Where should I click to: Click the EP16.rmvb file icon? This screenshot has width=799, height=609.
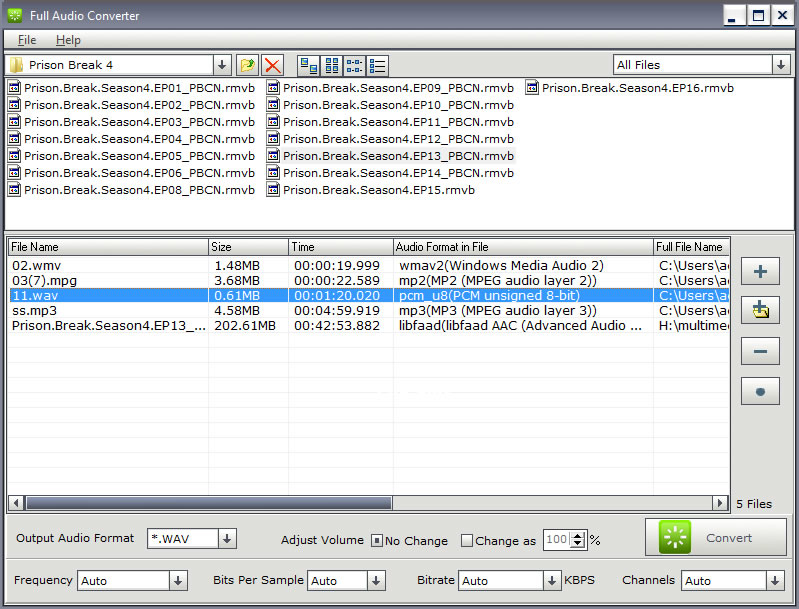532,88
